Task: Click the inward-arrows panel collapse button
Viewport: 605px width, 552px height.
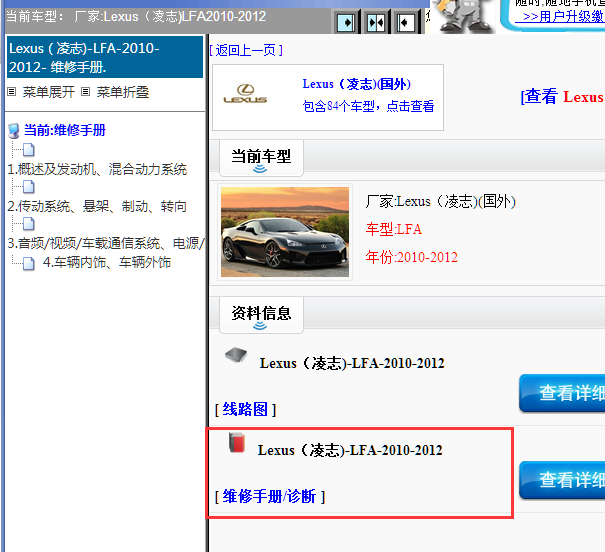Action: pyautogui.click(x=376, y=23)
